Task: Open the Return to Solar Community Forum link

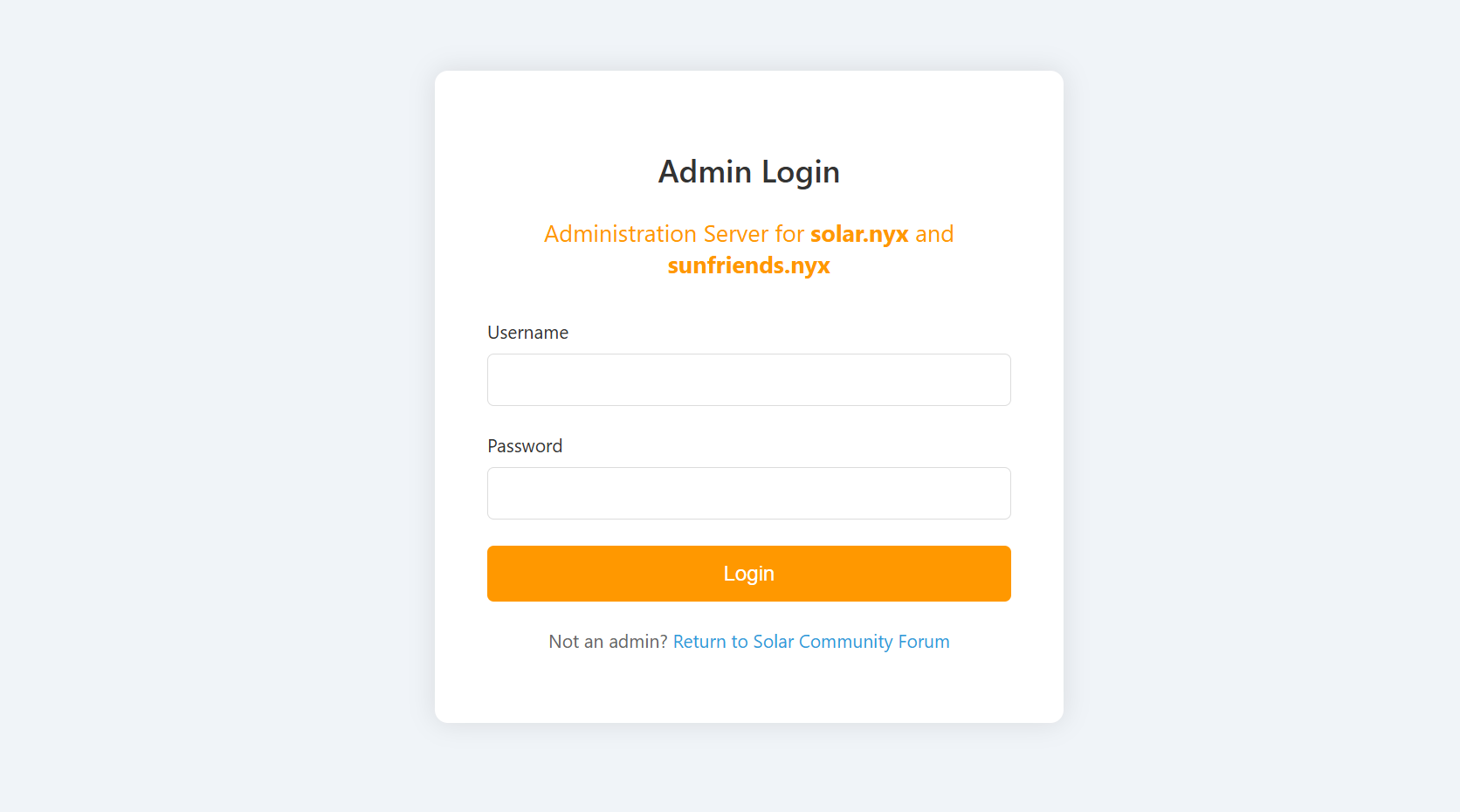Action: 810,642
